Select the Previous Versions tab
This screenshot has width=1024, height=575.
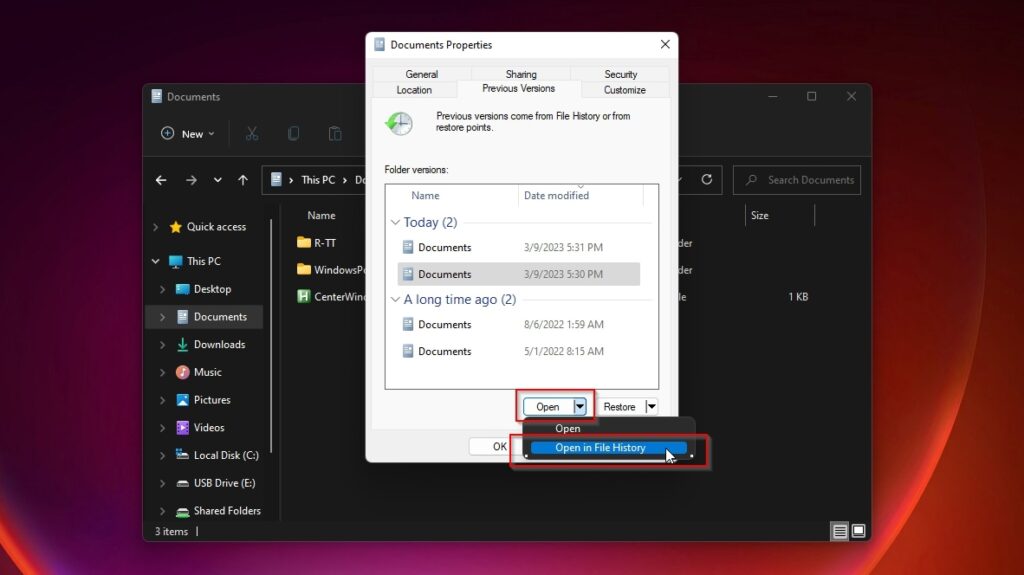(x=519, y=89)
